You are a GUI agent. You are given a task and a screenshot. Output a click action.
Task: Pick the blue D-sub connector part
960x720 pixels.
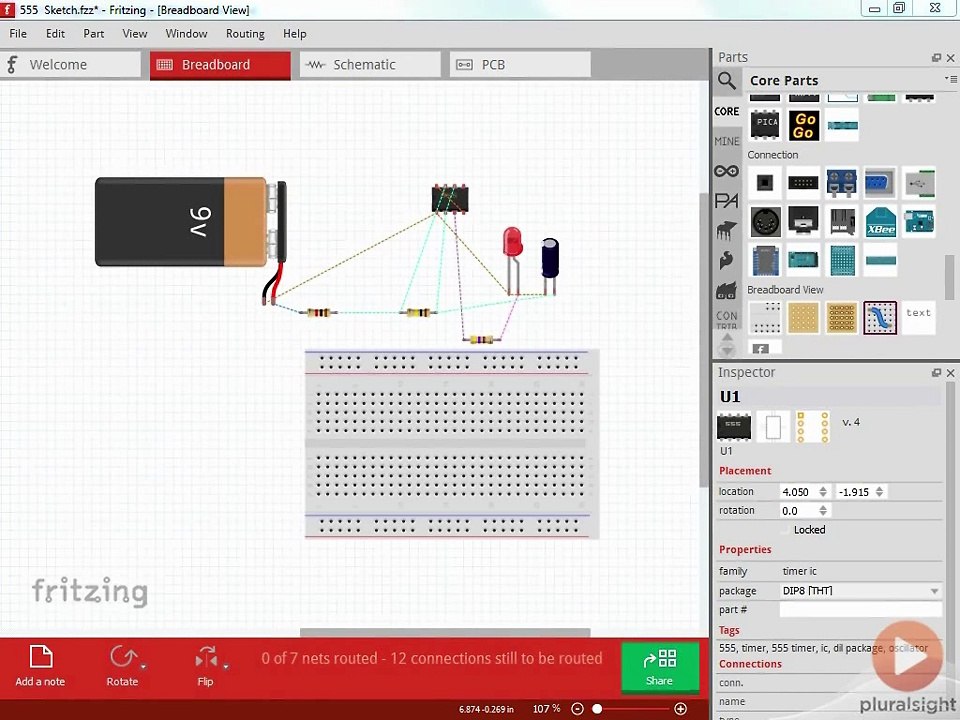[x=880, y=182]
